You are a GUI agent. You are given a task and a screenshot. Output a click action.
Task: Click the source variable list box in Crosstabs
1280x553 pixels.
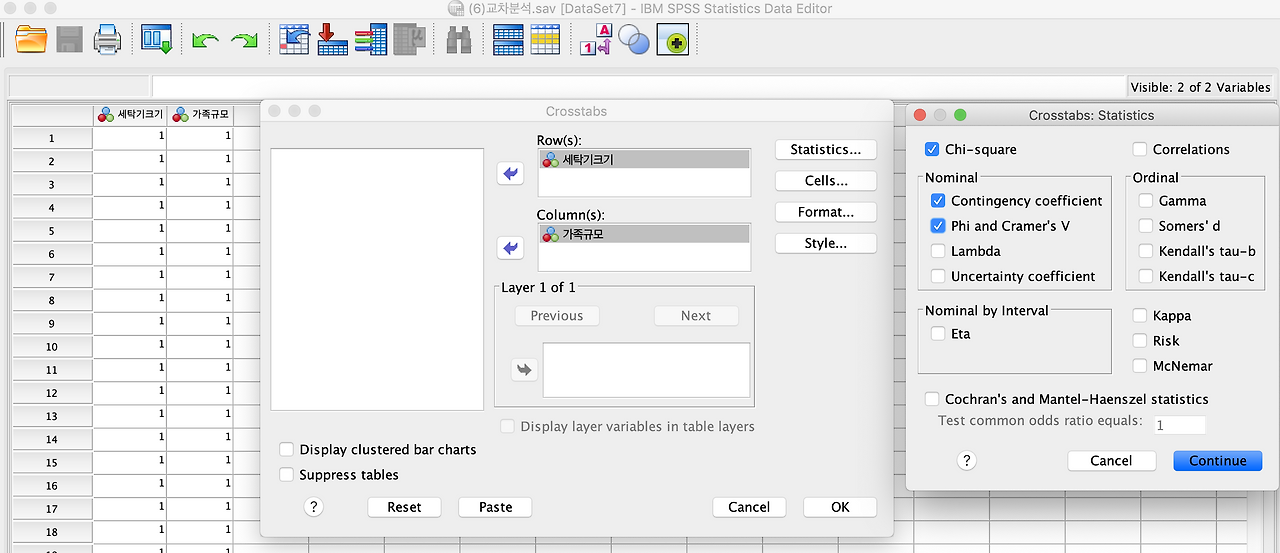pyautogui.click(x=377, y=279)
